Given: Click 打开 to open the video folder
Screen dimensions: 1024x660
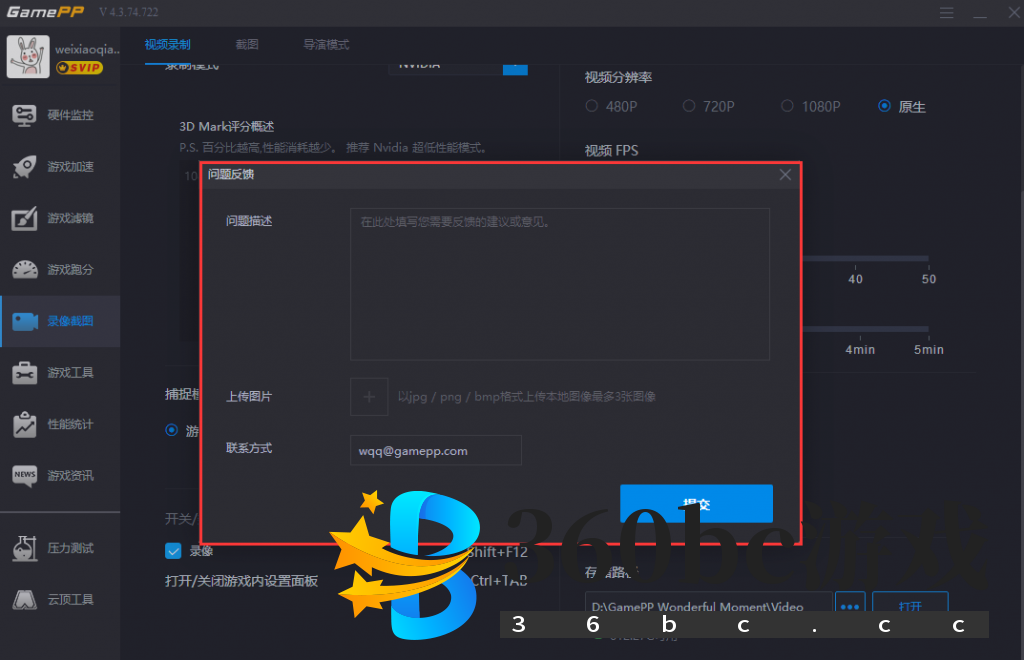Looking at the screenshot, I should [x=910, y=604].
